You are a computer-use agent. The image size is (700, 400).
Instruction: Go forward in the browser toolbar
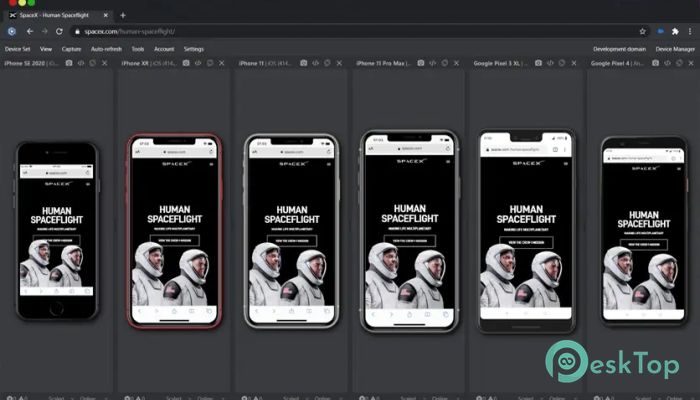[x=45, y=31]
